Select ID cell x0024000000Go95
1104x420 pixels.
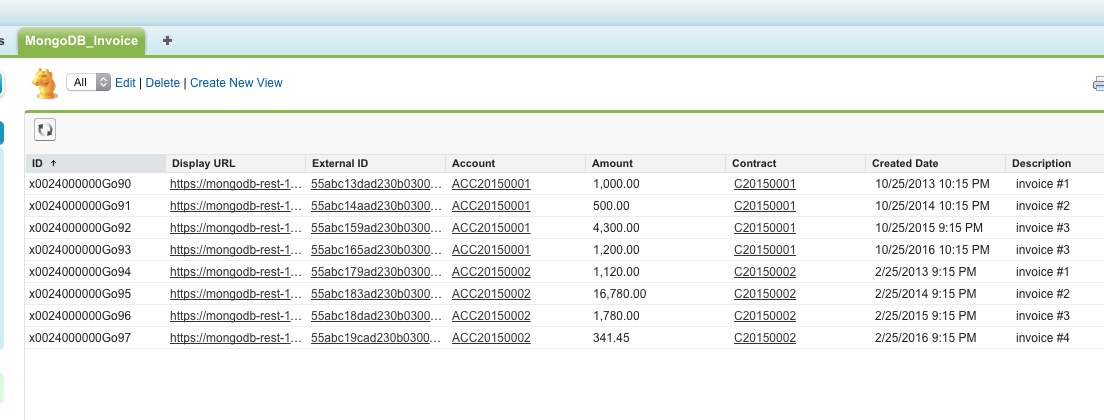click(x=80, y=294)
